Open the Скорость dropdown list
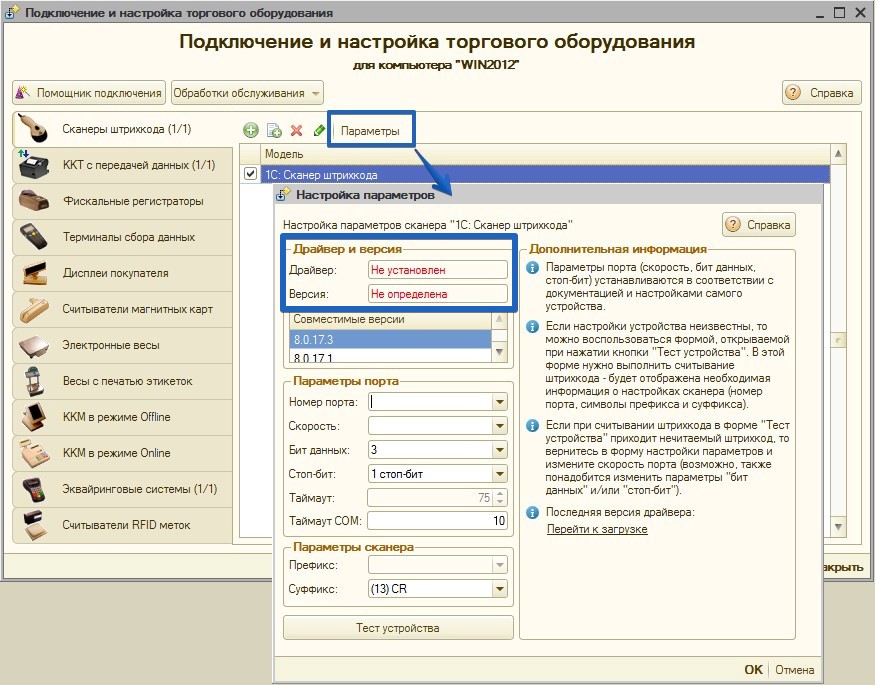Viewport: 875px width, 685px height. [499, 426]
